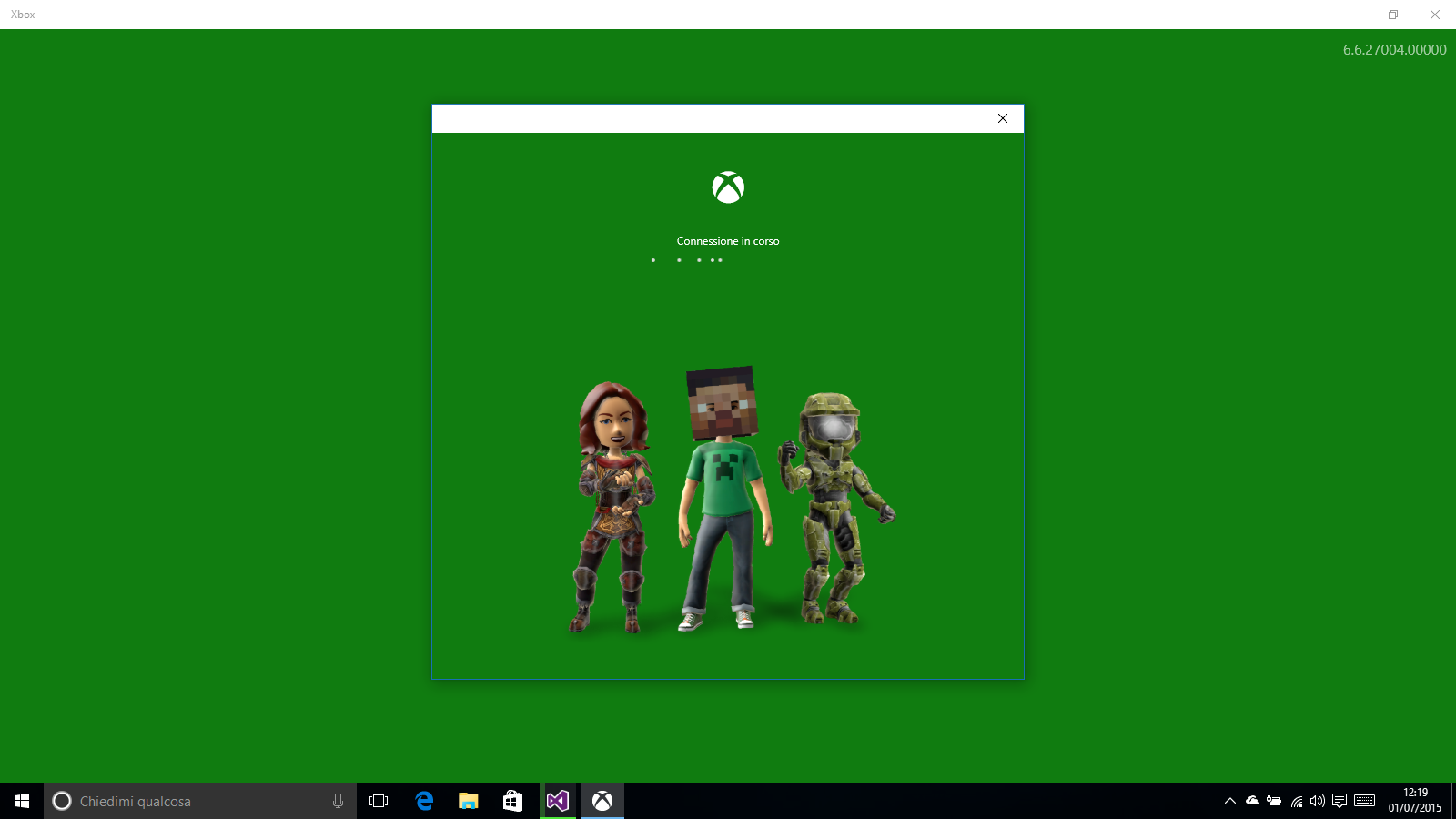Open the Windows Store from the taskbar

coord(513,801)
